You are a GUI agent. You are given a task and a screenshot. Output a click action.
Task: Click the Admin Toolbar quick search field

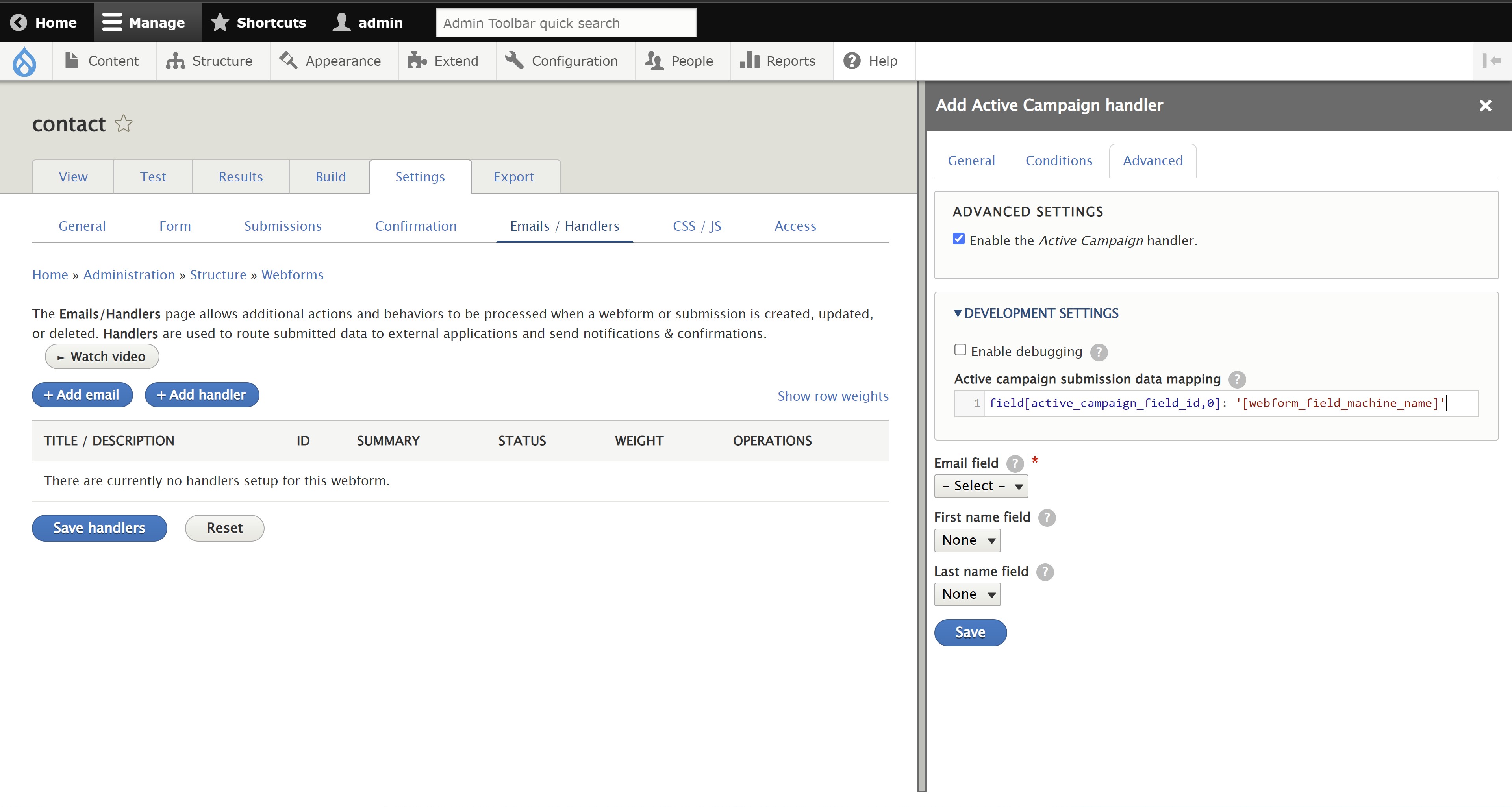click(x=565, y=23)
